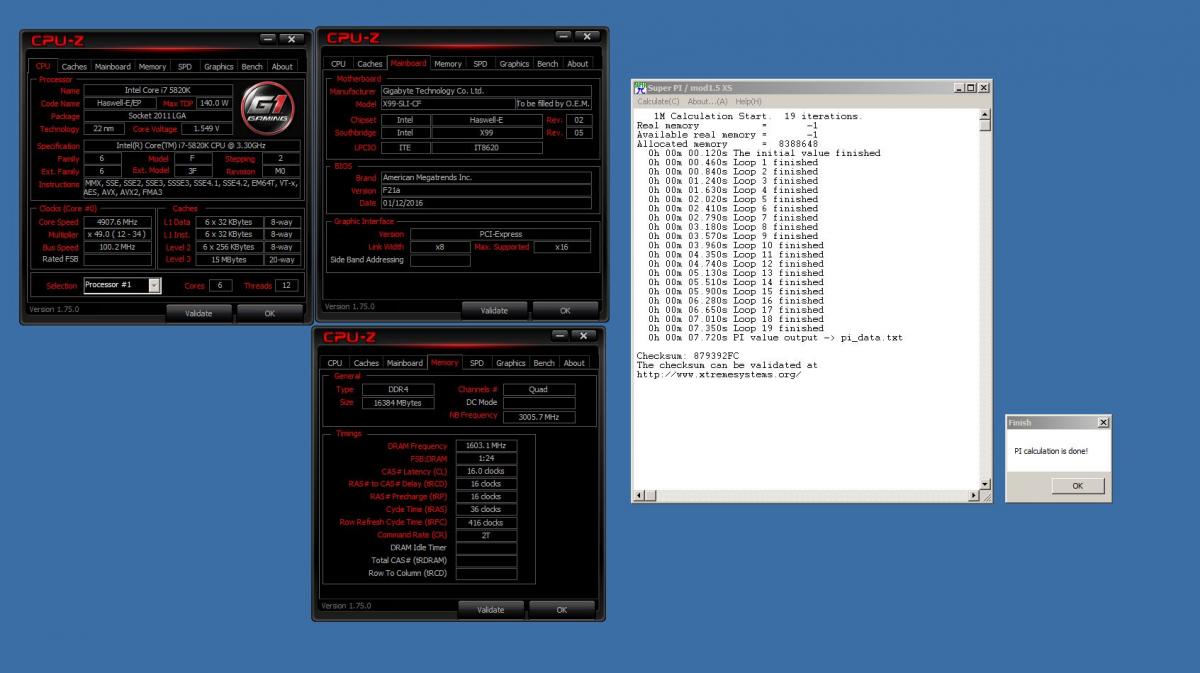
Task: Open the Calculate(C) menu in Super PI
Action: pos(658,101)
